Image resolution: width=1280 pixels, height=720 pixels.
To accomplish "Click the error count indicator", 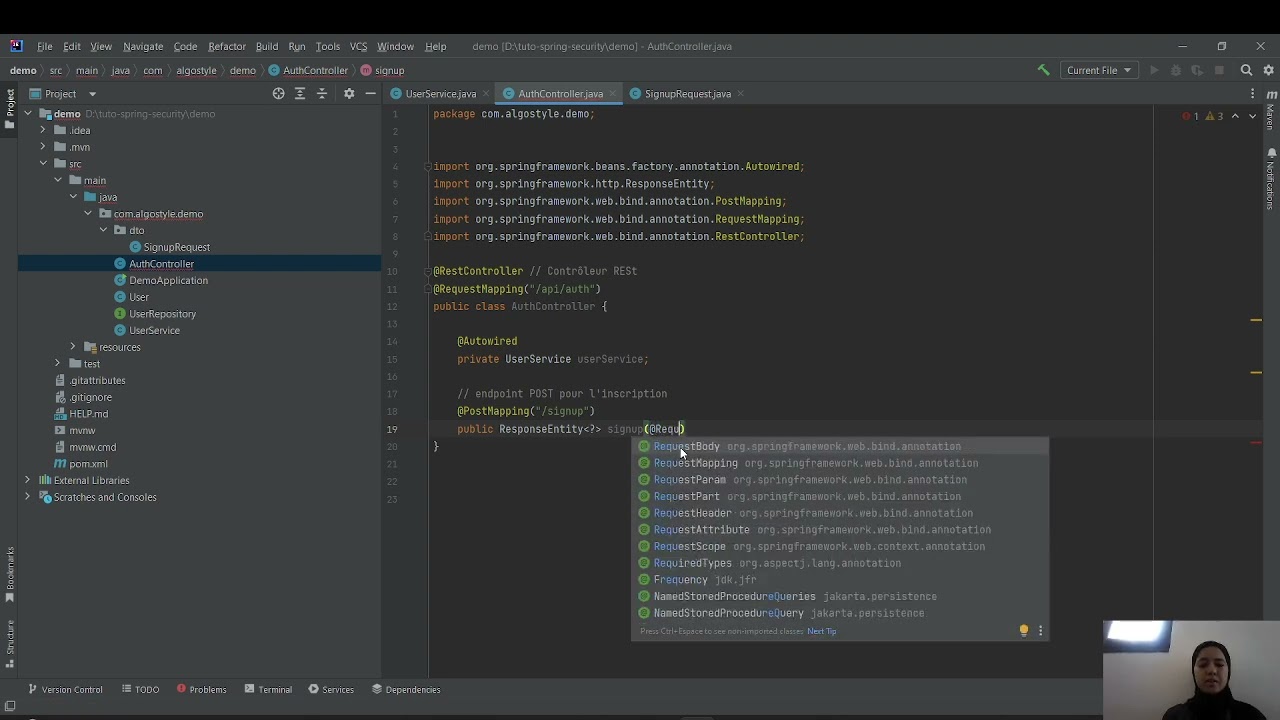I will pyautogui.click(x=1191, y=116).
